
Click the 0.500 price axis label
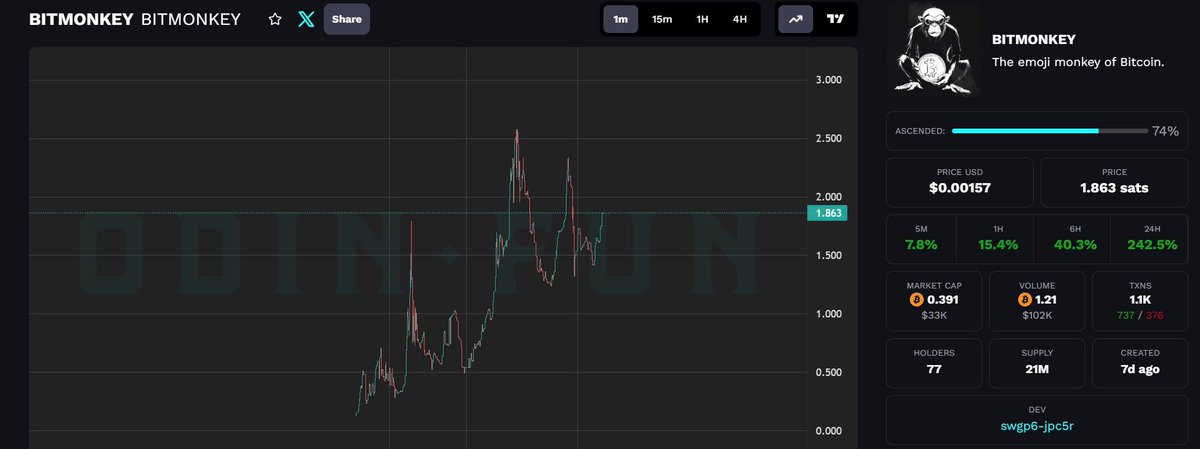[x=828, y=373]
